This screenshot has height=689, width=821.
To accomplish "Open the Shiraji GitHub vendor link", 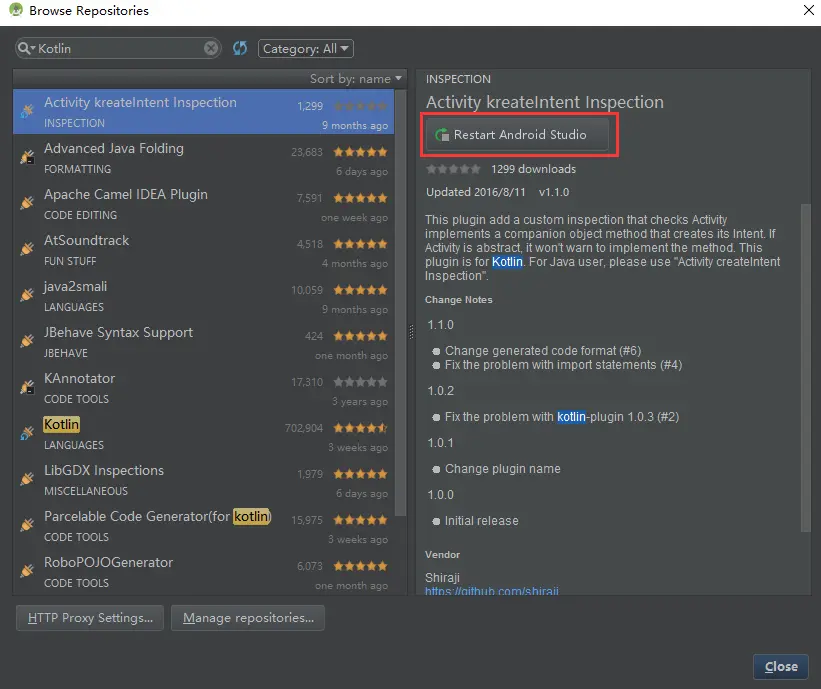I will (x=492, y=591).
